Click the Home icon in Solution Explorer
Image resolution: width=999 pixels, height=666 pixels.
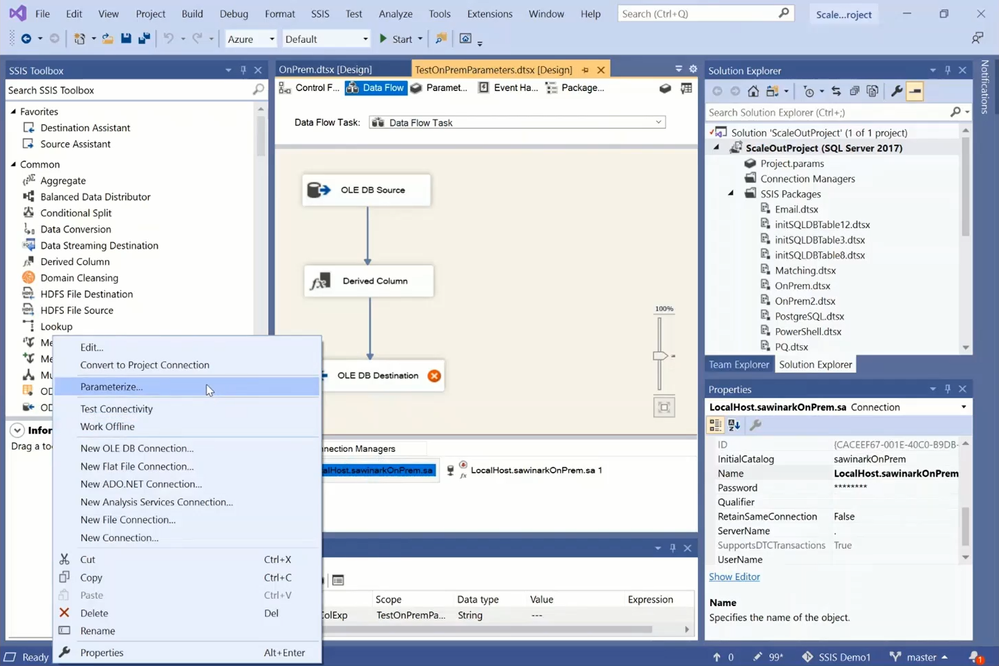pyautogui.click(x=753, y=91)
